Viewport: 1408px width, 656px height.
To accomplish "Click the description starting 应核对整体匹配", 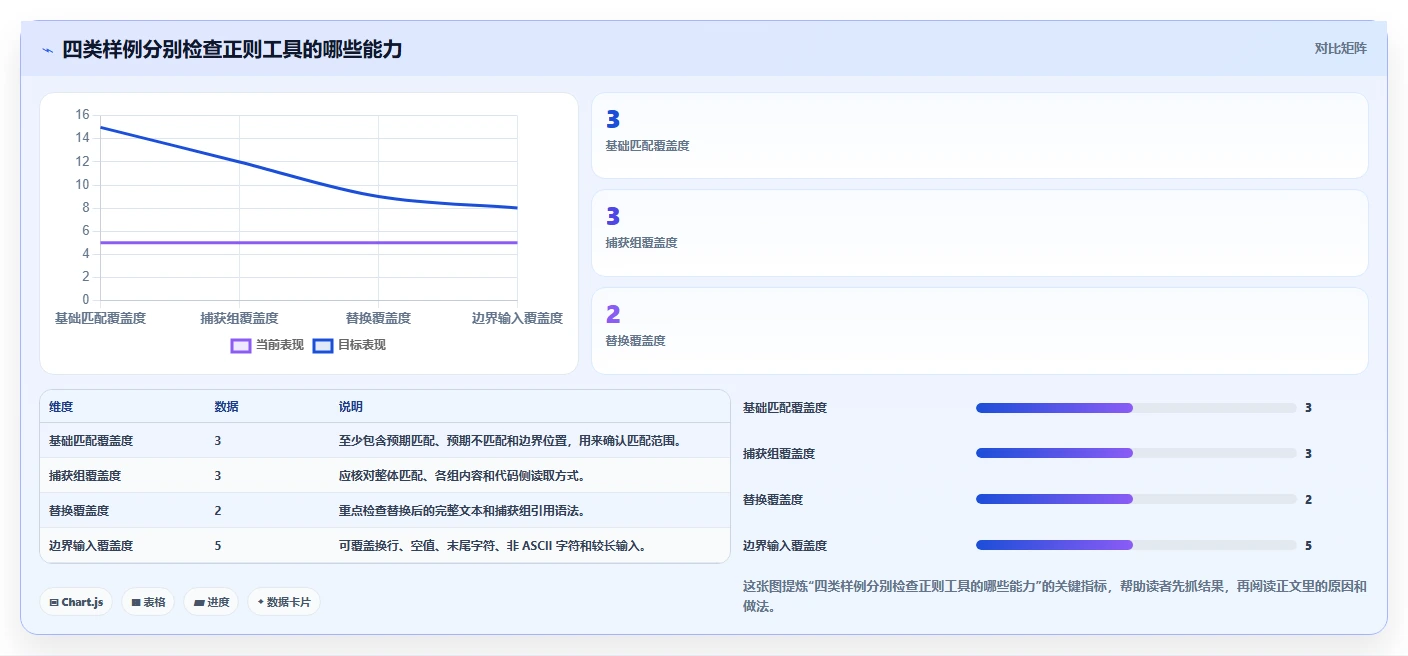I will (461, 476).
